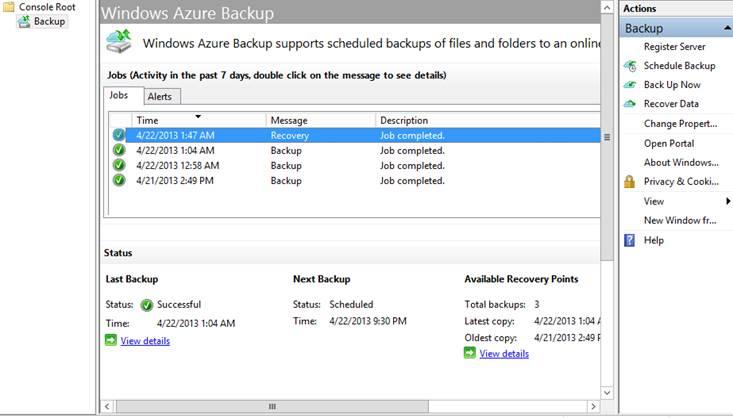Click the Status section heading

point(118,253)
